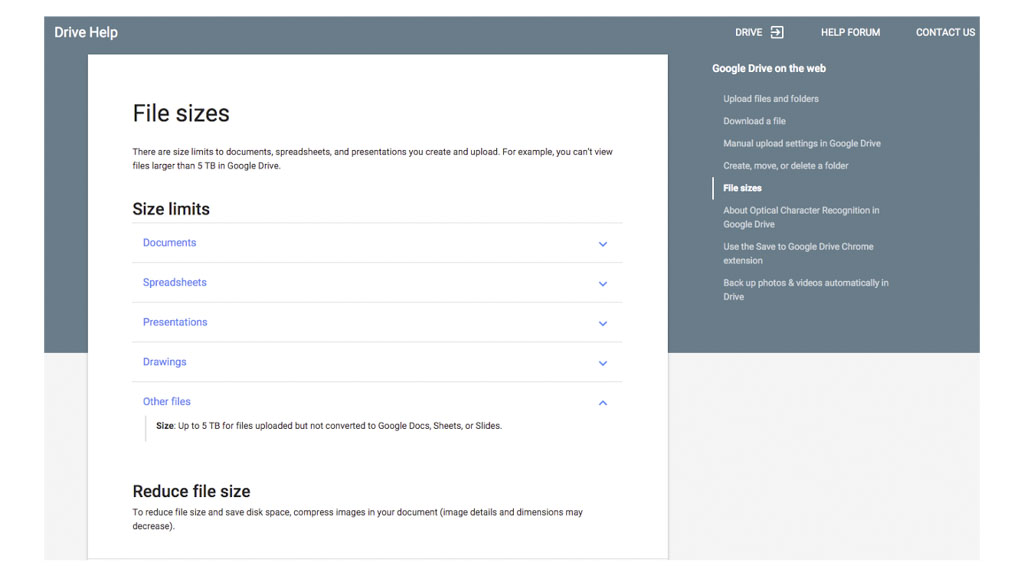The width and height of the screenshot is (1024, 576).
Task: Open the Download a file article
Action: (x=754, y=121)
